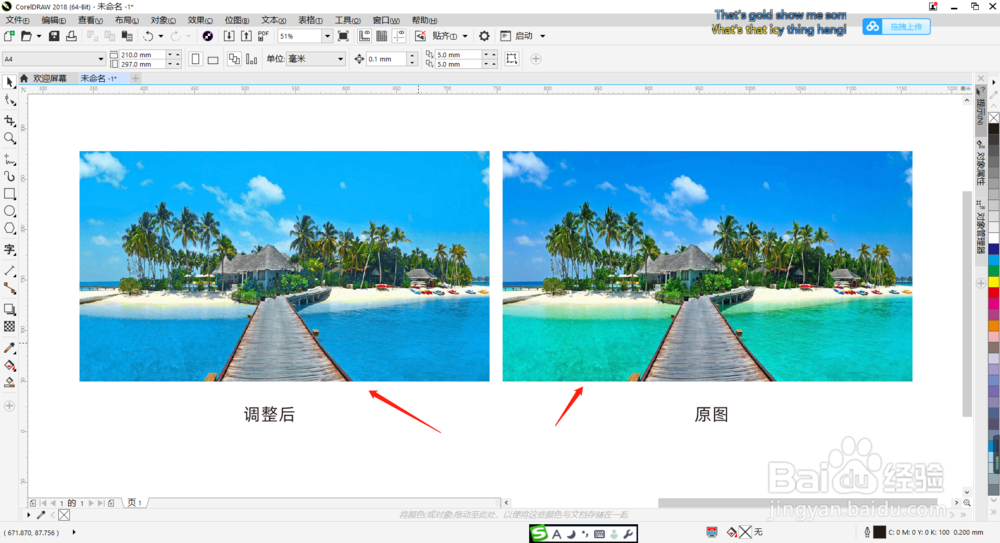Open the page size A4 dropdown

point(101,59)
